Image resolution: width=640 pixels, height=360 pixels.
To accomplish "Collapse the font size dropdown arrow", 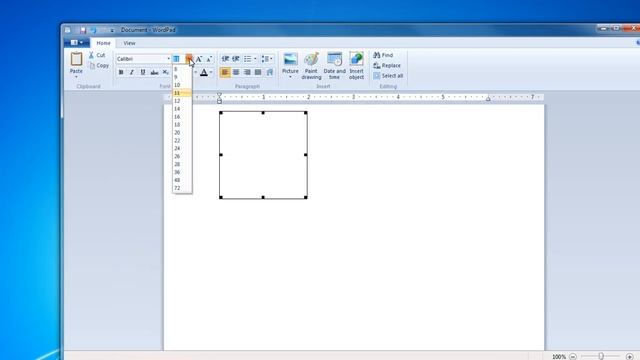I will click(x=189, y=59).
